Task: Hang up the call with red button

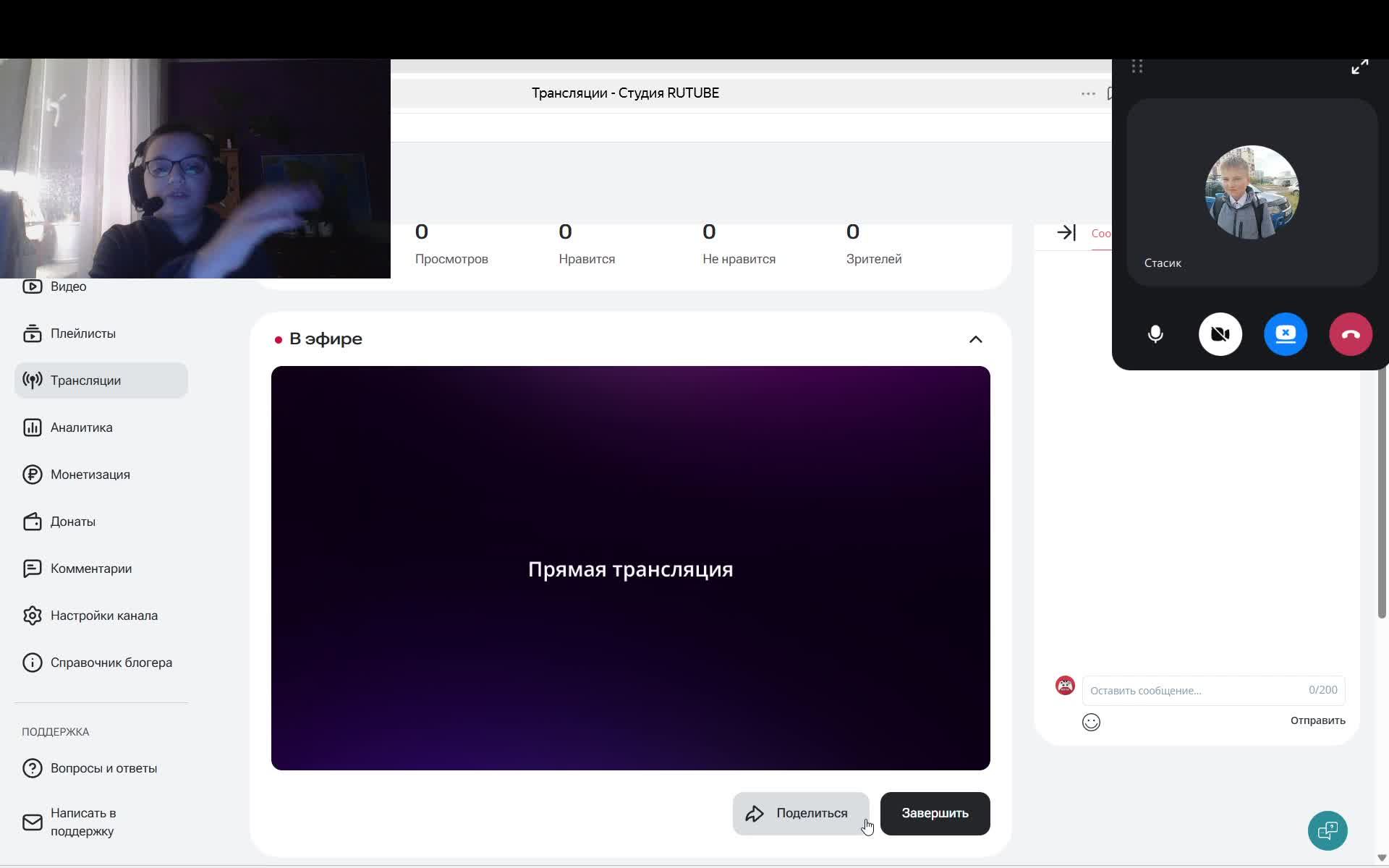Action: click(x=1350, y=334)
